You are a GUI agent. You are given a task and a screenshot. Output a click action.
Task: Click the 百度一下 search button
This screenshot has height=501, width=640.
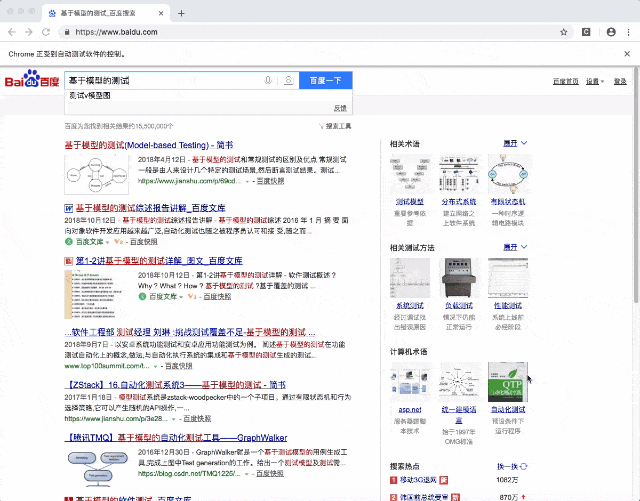(325, 80)
